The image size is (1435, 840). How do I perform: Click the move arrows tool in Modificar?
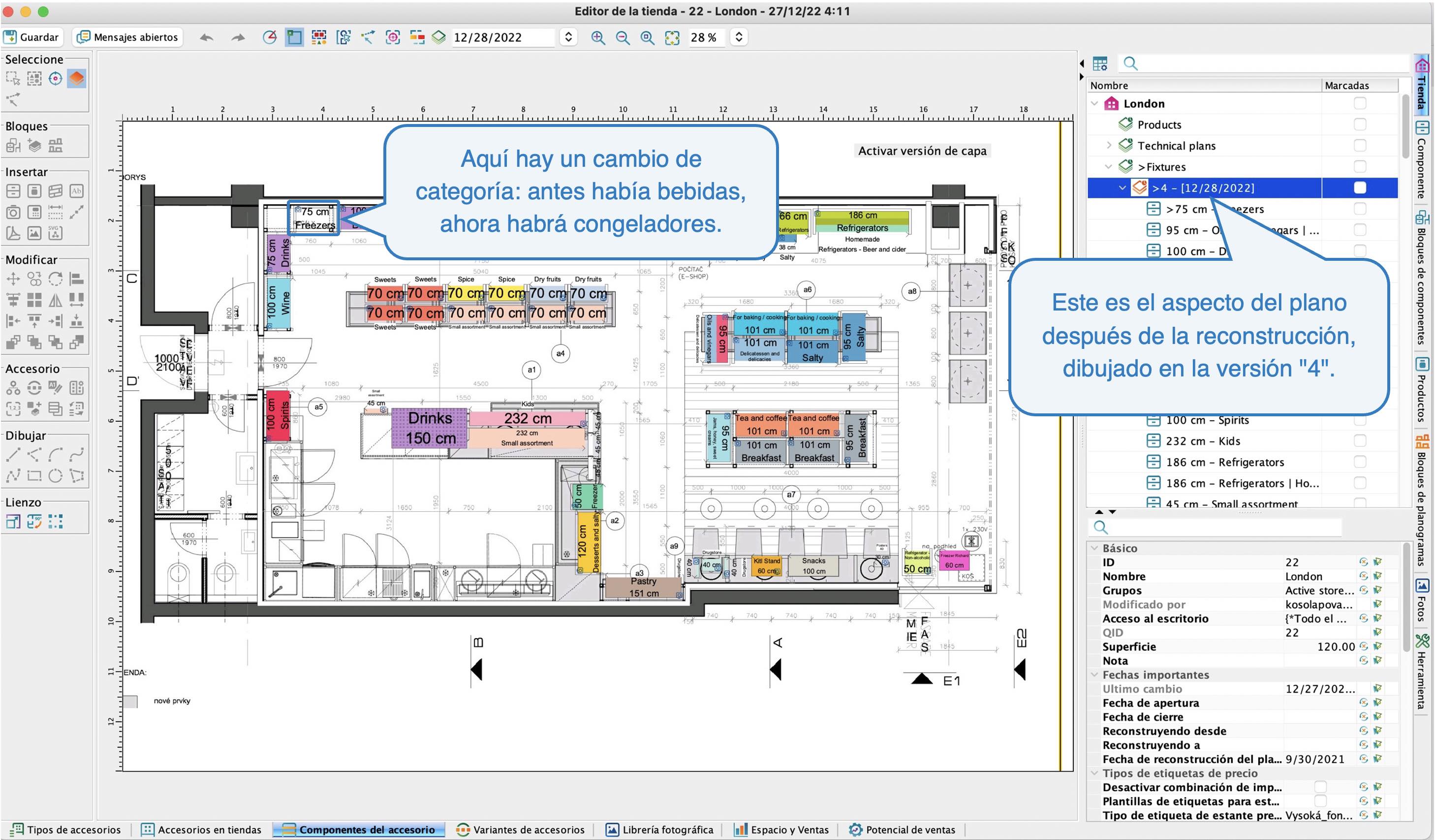point(13,279)
